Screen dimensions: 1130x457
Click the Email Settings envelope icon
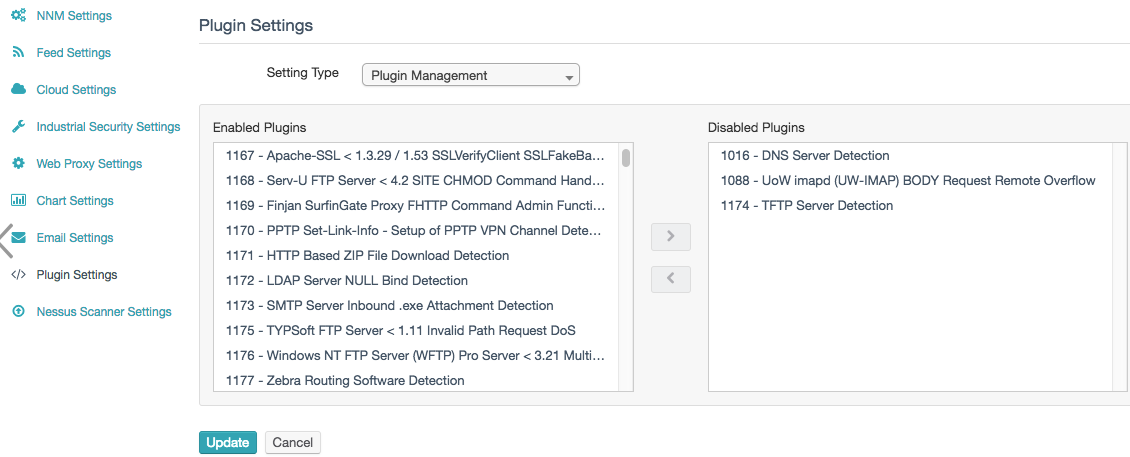(18, 238)
